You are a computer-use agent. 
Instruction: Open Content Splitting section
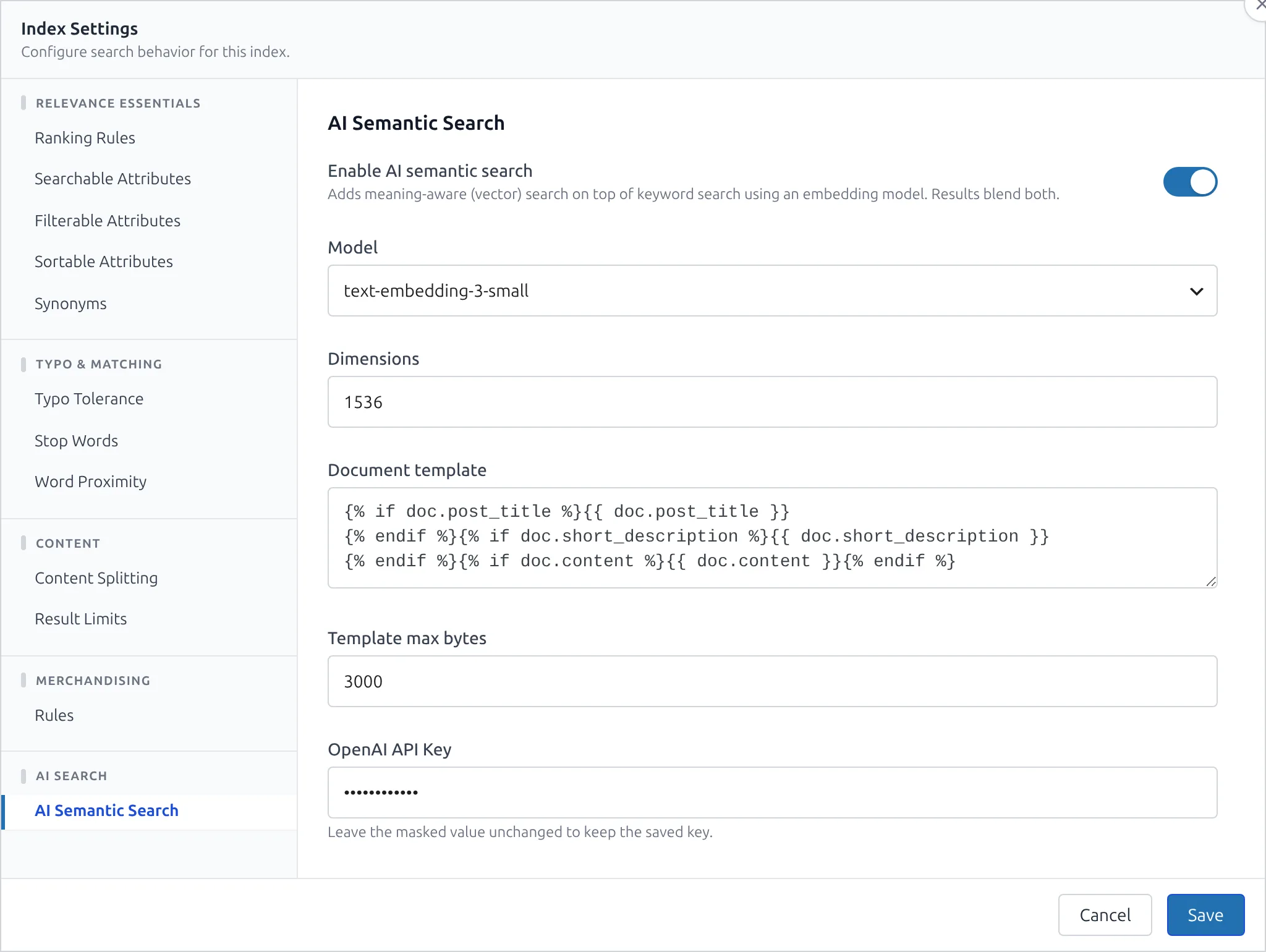pyautogui.click(x=96, y=578)
